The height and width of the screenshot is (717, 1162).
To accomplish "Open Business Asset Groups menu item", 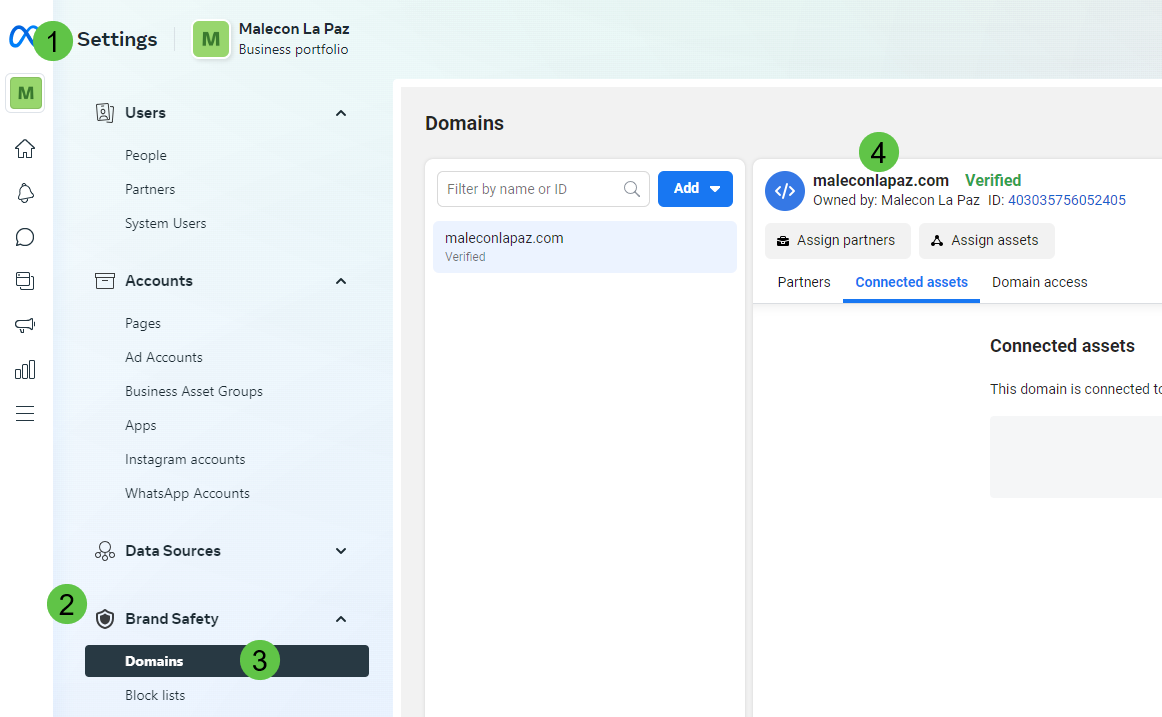I will pyautogui.click(x=194, y=392).
